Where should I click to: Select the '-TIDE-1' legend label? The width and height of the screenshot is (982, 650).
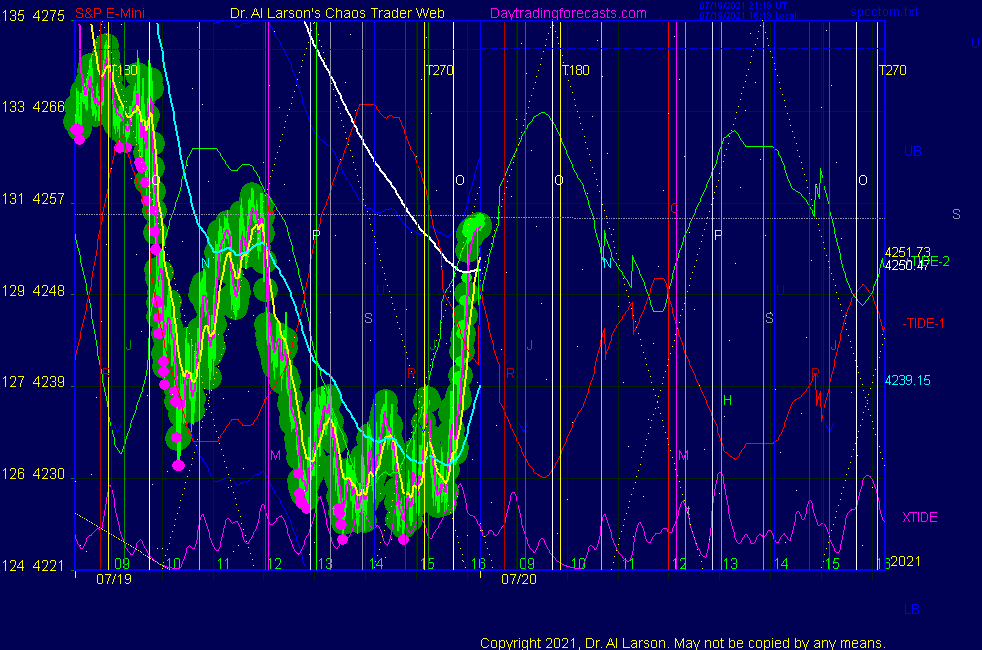point(923,324)
